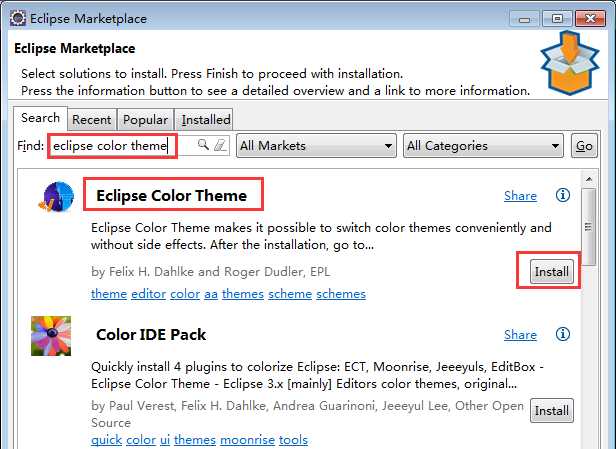Switch to the Recent tab

tap(92, 119)
